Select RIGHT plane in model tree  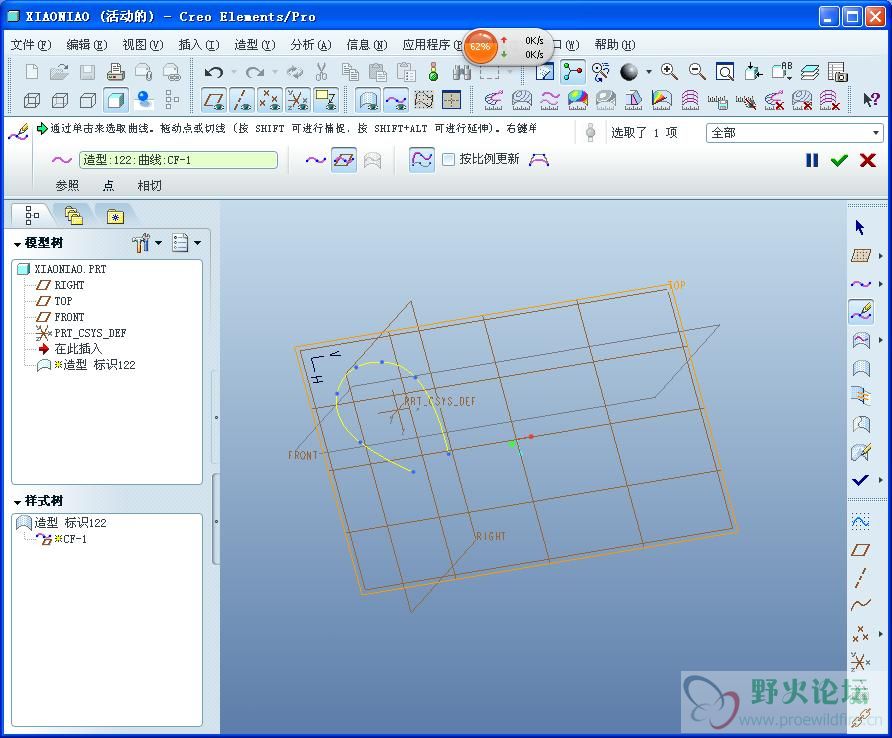click(x=69, y=285)
